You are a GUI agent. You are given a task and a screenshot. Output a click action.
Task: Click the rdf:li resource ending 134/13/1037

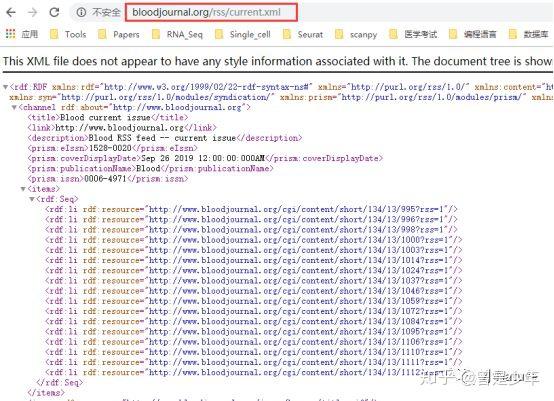coord(254,281)
